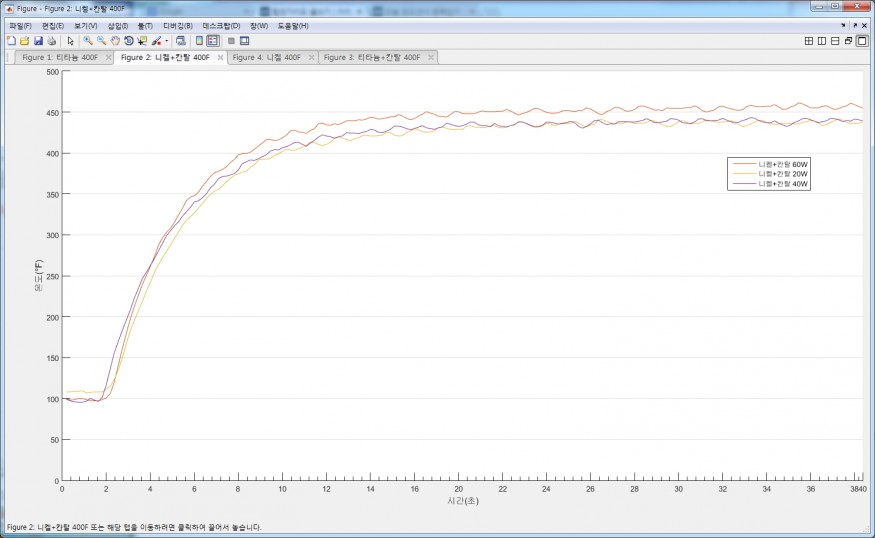Select the Rotate 3D tool

coord(128,41)
